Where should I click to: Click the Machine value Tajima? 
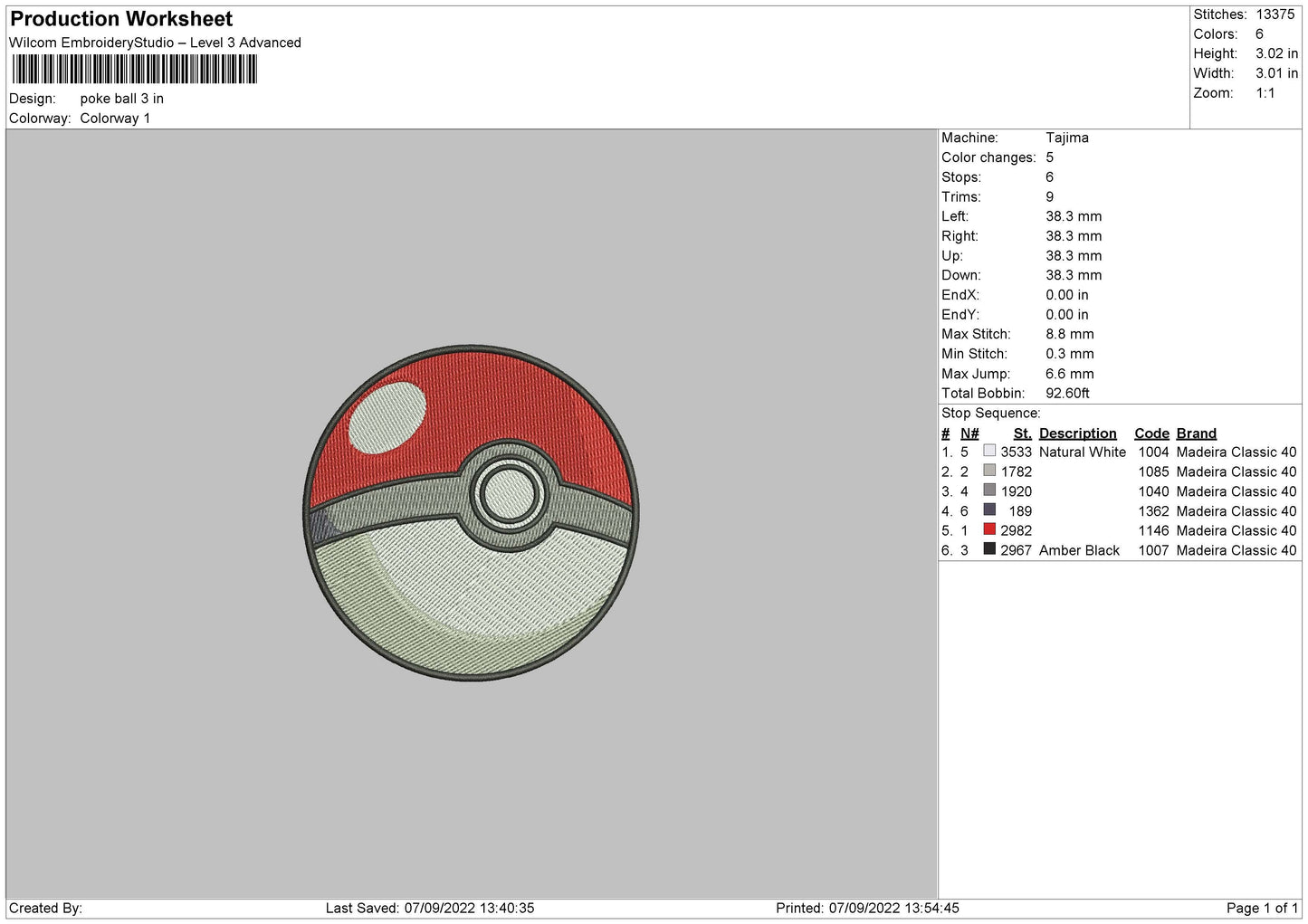(x=1067, y=138)
